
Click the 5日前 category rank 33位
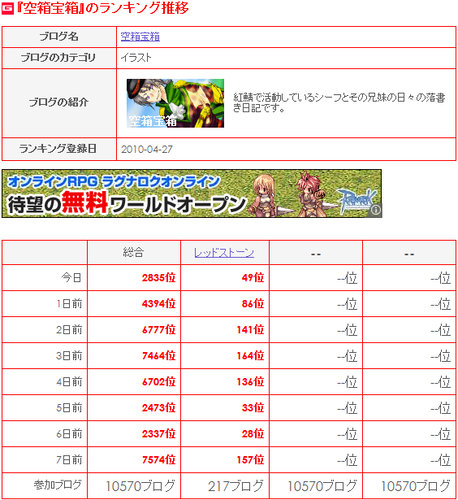[253, 408]
